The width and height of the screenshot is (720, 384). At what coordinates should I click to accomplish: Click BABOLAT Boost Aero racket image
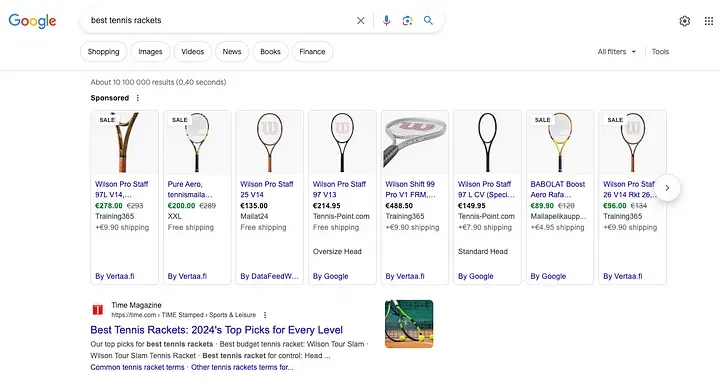pyautogui.click(x=560, y=142)
